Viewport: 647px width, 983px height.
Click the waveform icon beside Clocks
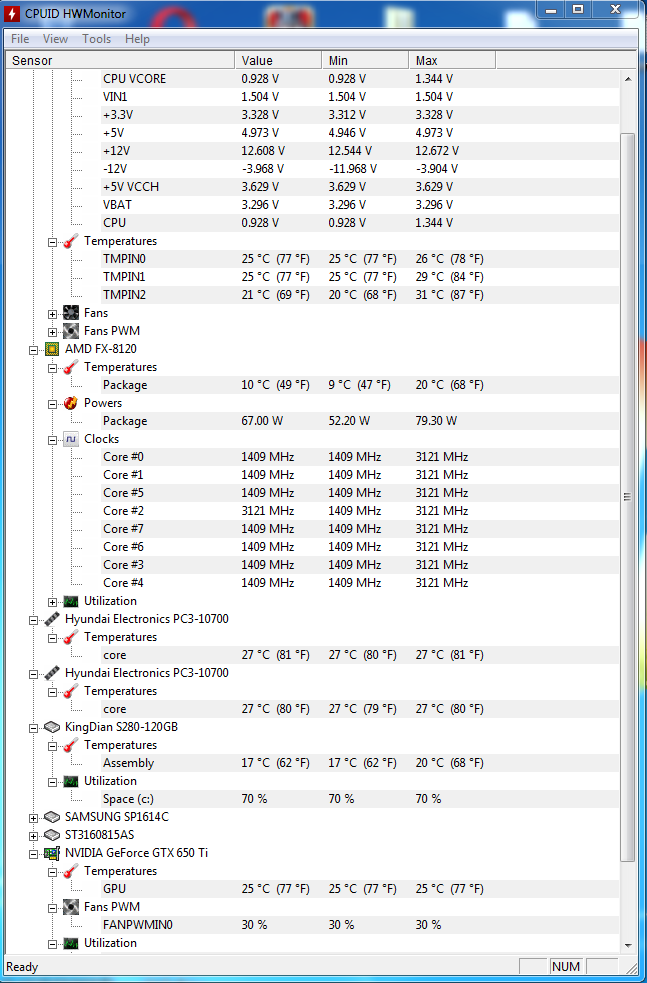(71, 439)
